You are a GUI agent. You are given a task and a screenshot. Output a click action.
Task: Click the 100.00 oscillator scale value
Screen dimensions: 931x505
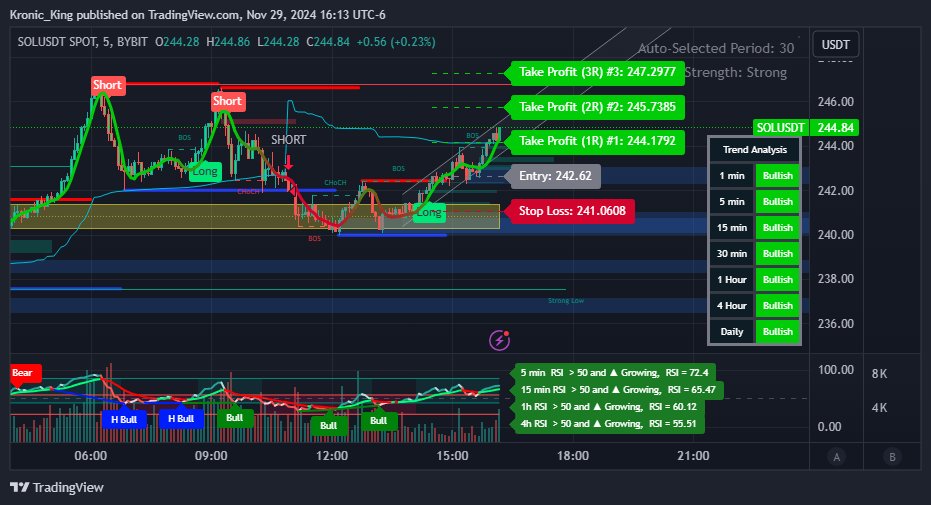[835, 370]
